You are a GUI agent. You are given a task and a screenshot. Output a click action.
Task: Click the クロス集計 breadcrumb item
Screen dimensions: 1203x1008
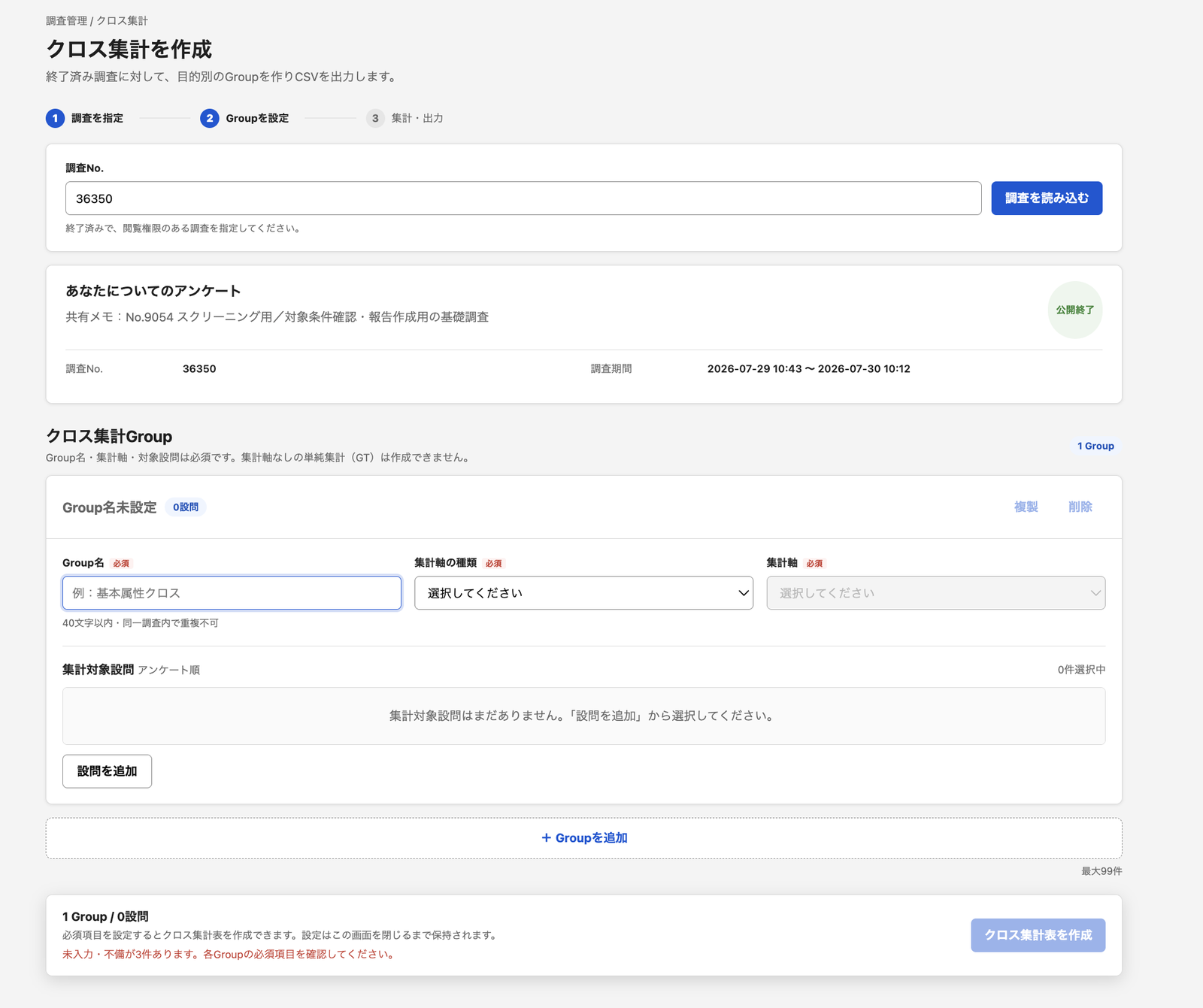122,20
